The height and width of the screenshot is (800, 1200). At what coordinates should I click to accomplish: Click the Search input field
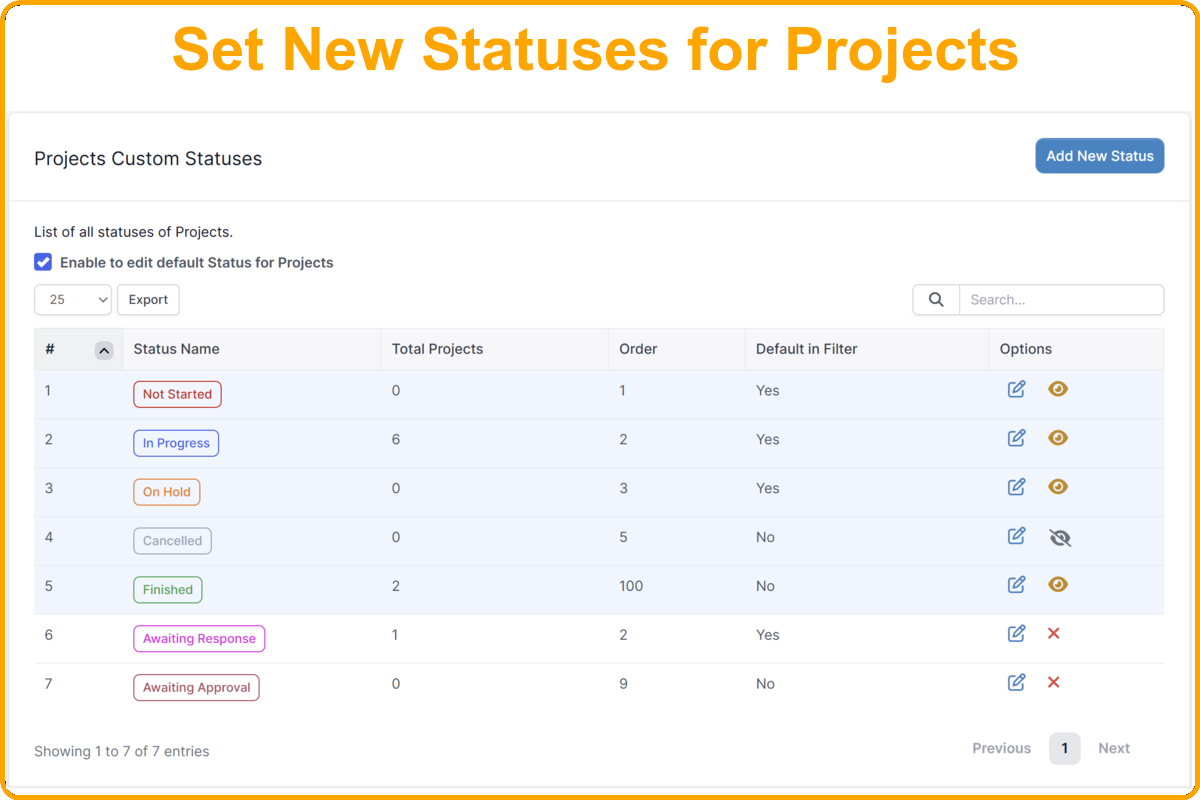pos(1060,300)
